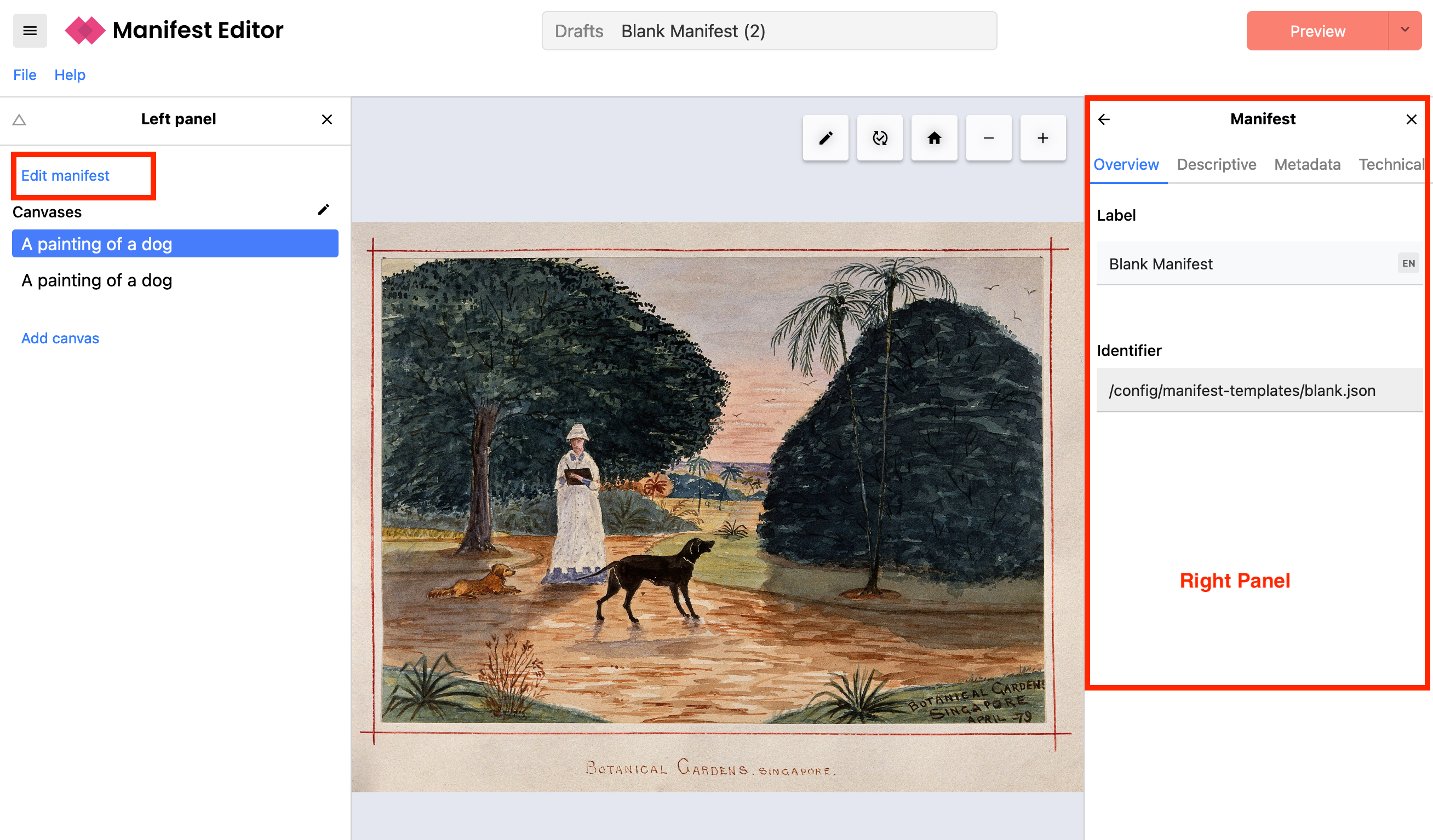This screenshot has width=1433, height=840.
Task: Click the back arrow in Manifest panel
Action: 1104,119
